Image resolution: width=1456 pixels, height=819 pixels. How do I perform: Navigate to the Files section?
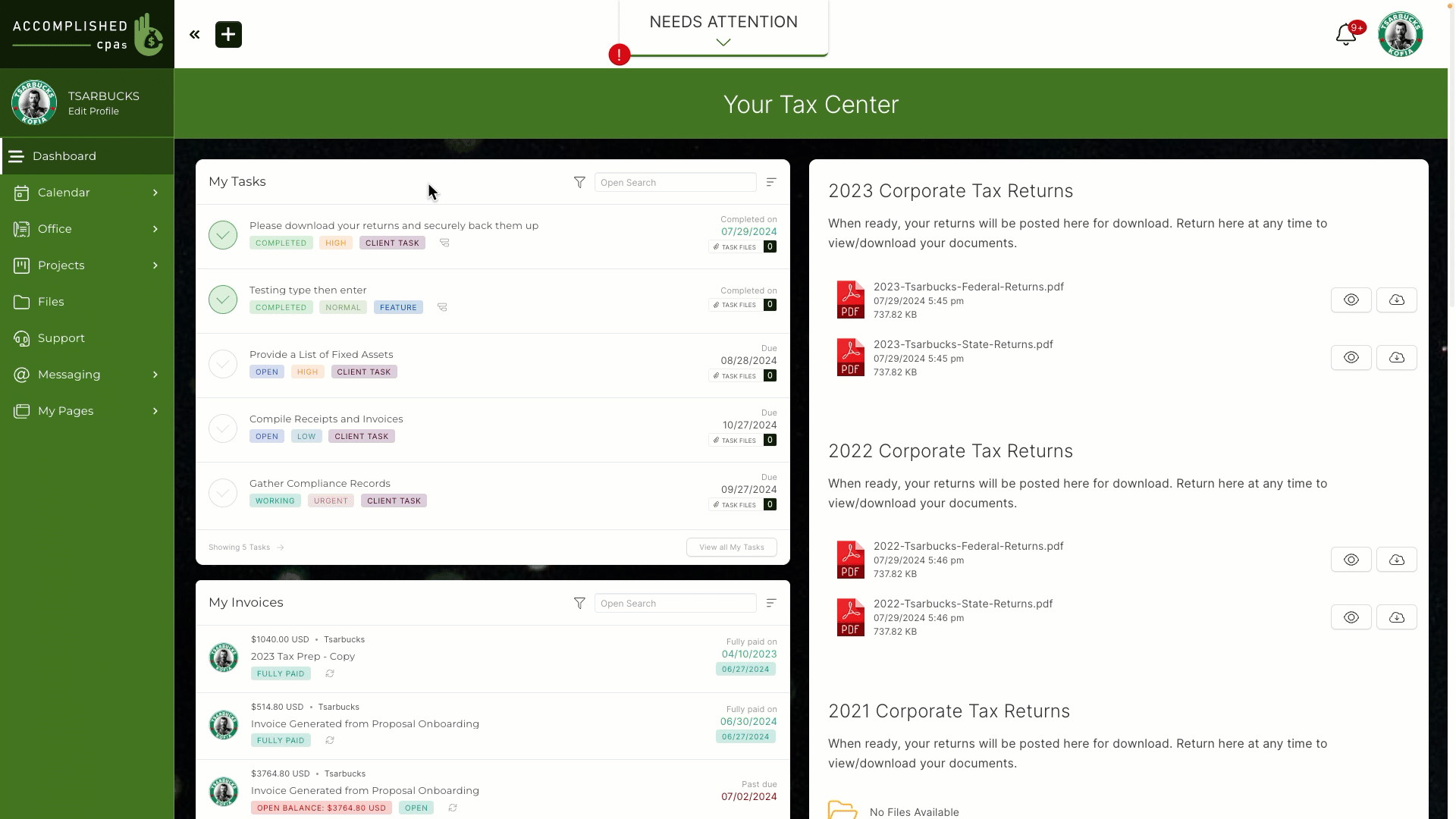pyautogui.click(x=50, y=301)
